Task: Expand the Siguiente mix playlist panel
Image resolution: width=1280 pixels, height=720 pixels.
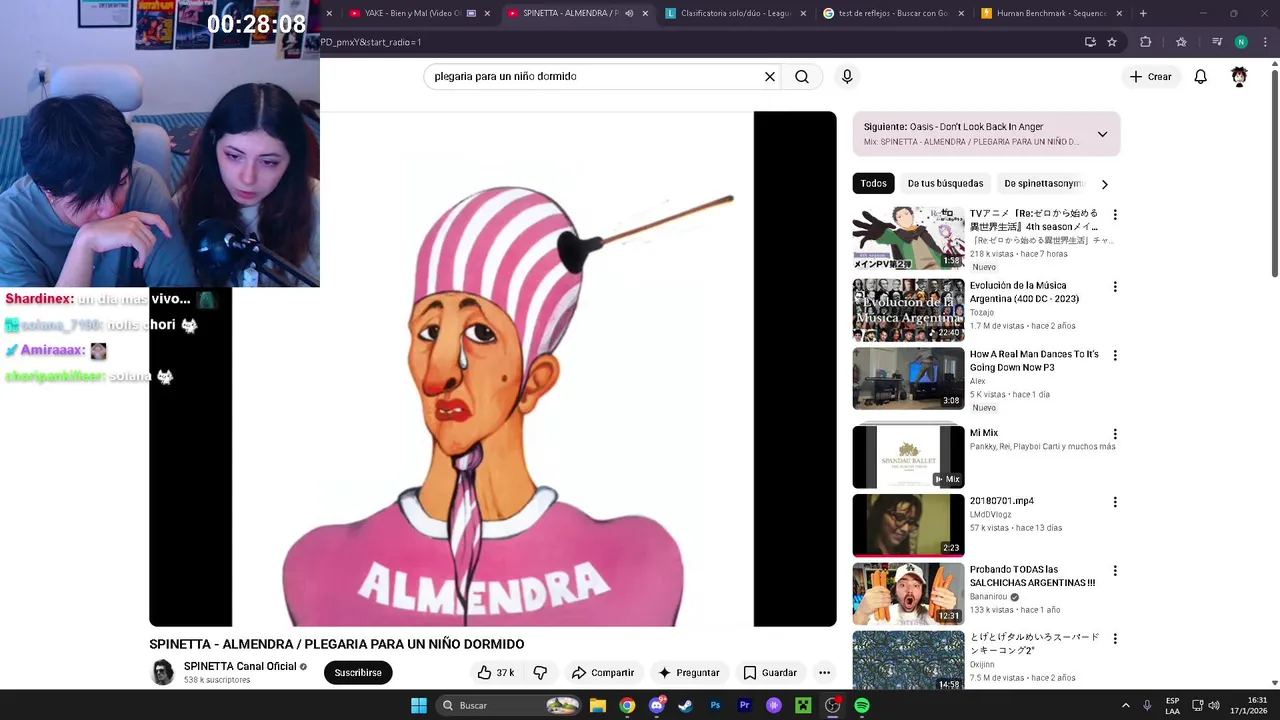Action: click(x=1102, y=134)
